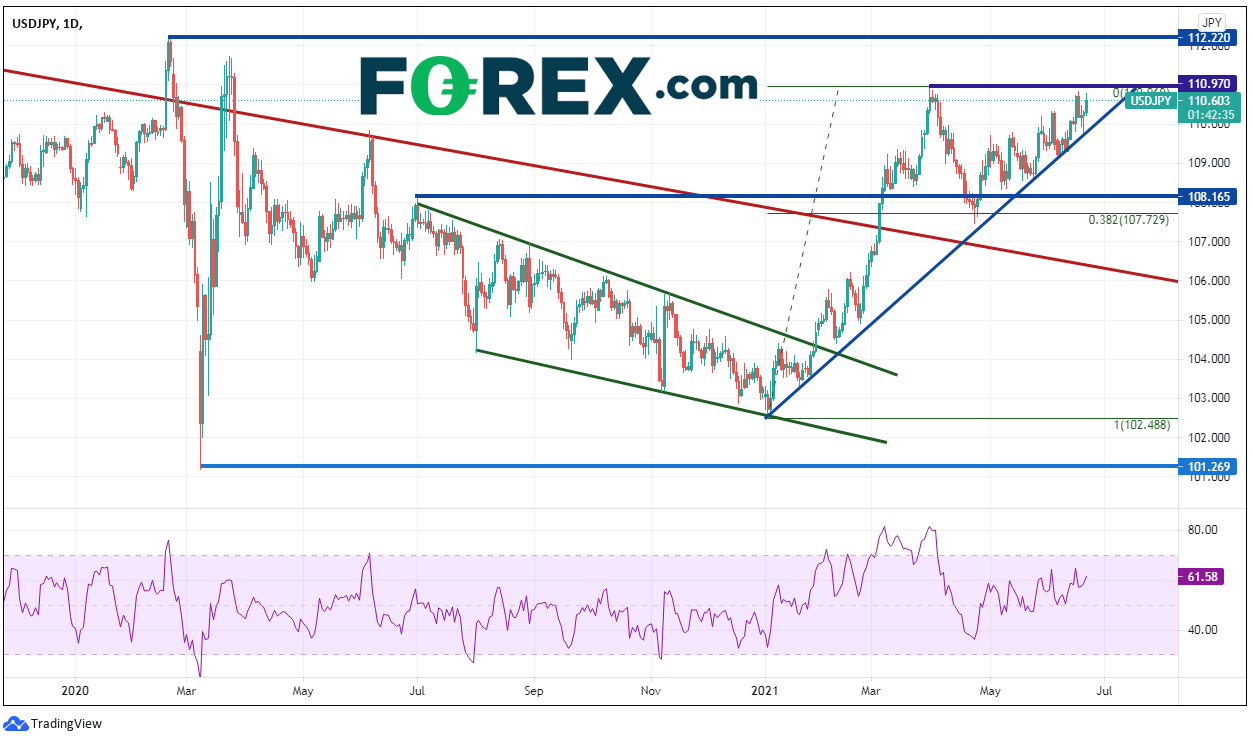Image resolution: width=1253 pixels, height=742 pixels.
Task: Select the 0.382(107.729) Fibonacci level label
Action: point(1128,220)
